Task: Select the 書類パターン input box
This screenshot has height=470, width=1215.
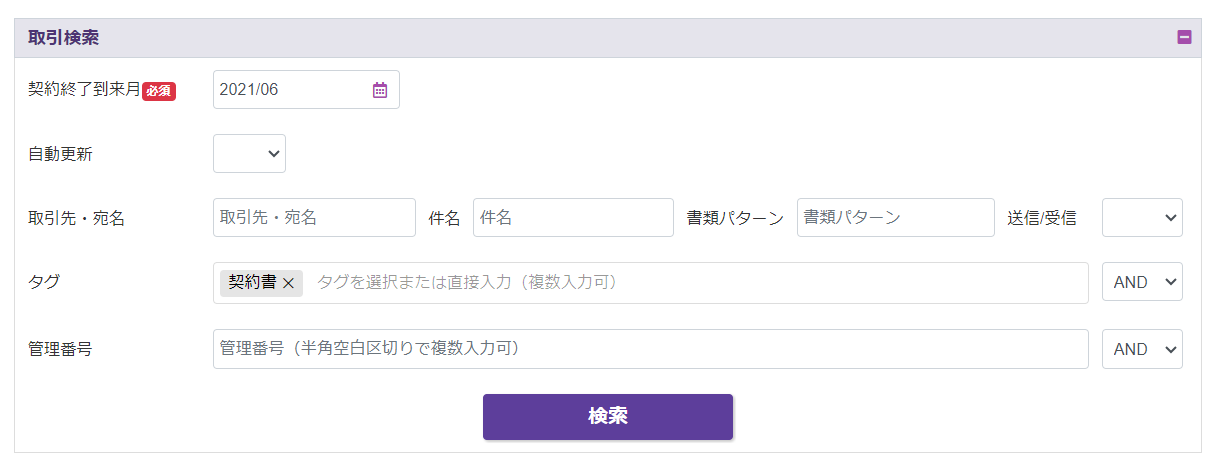Action: point(895,218)
